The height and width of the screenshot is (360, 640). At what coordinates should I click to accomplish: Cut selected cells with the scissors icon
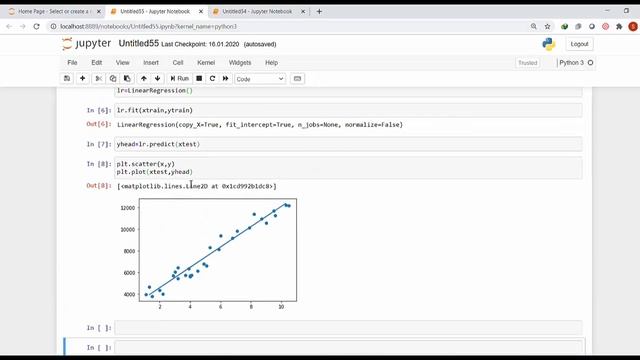[98, 78]
